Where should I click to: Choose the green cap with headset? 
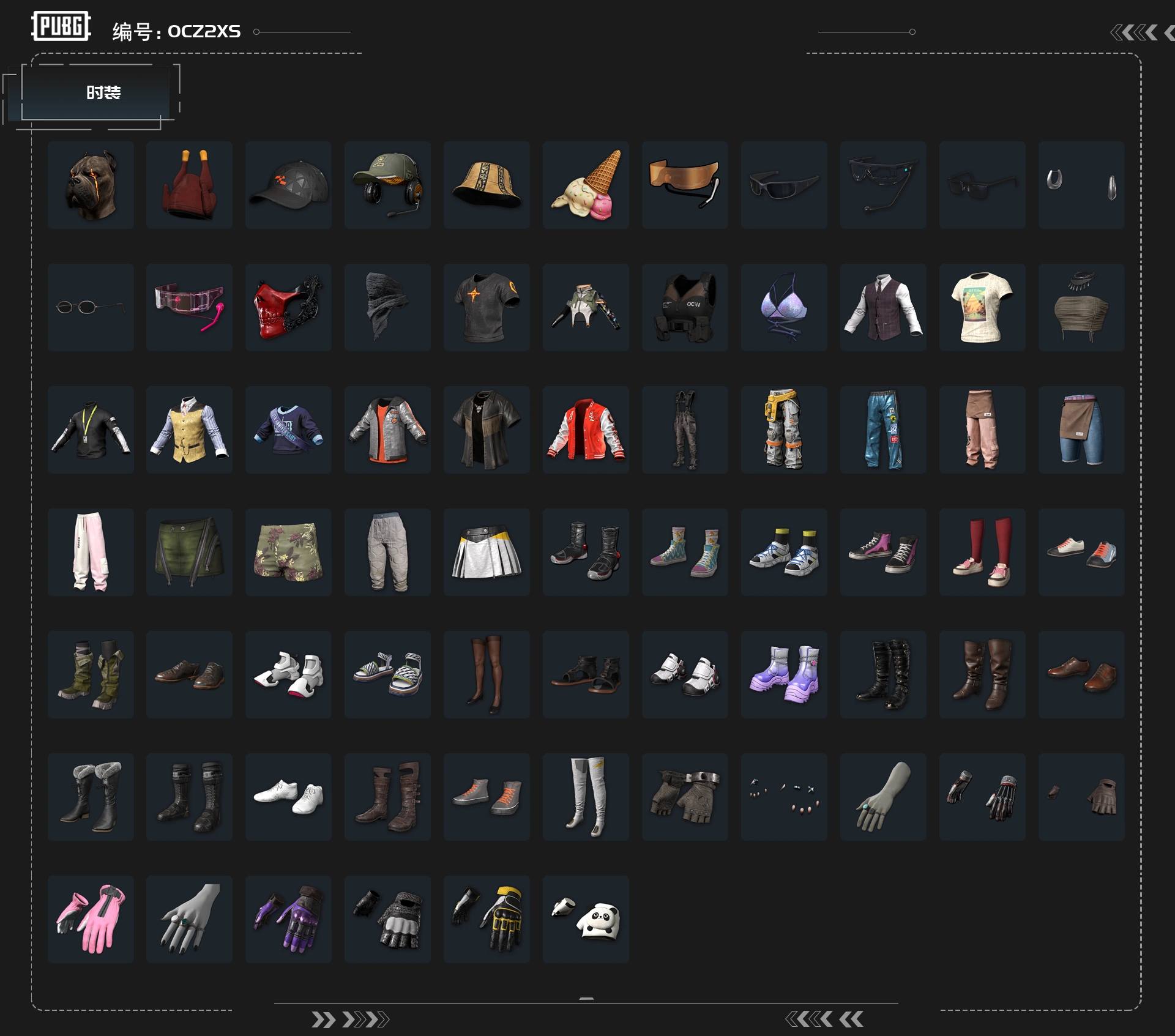tap(387, 185)
